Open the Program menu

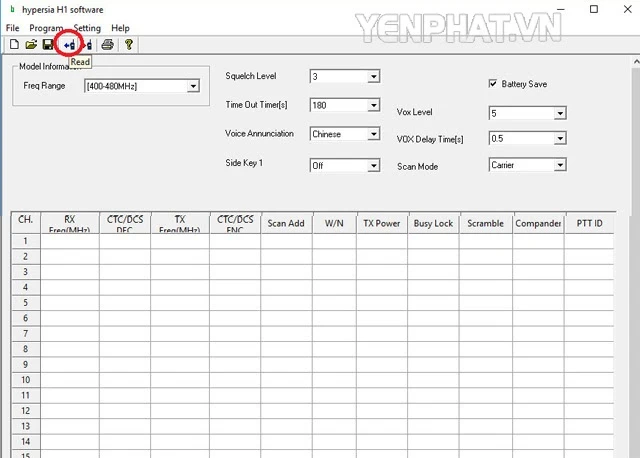[x=46, y=28]
